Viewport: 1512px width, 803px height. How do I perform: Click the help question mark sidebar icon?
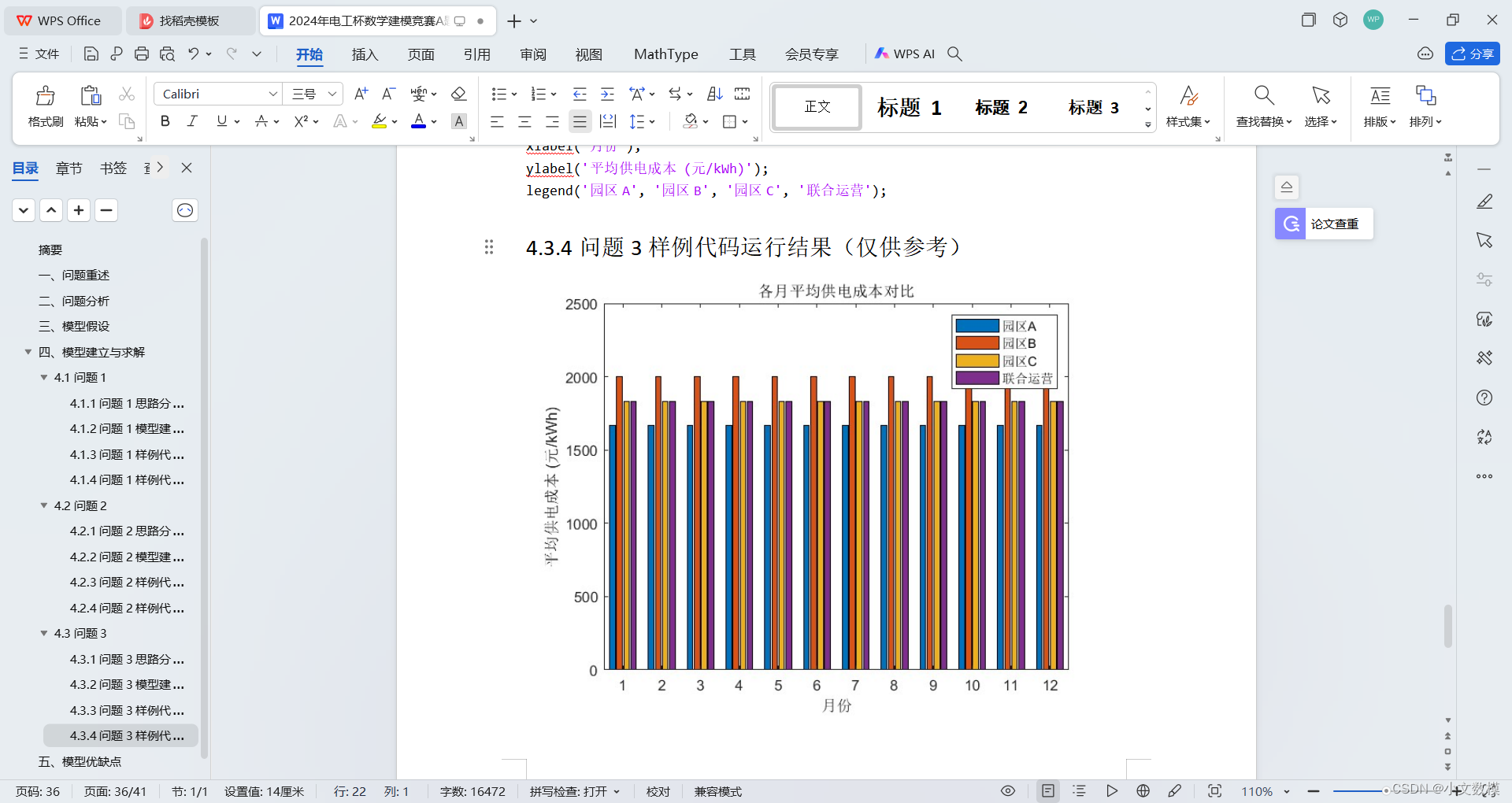pos(1484,398)
